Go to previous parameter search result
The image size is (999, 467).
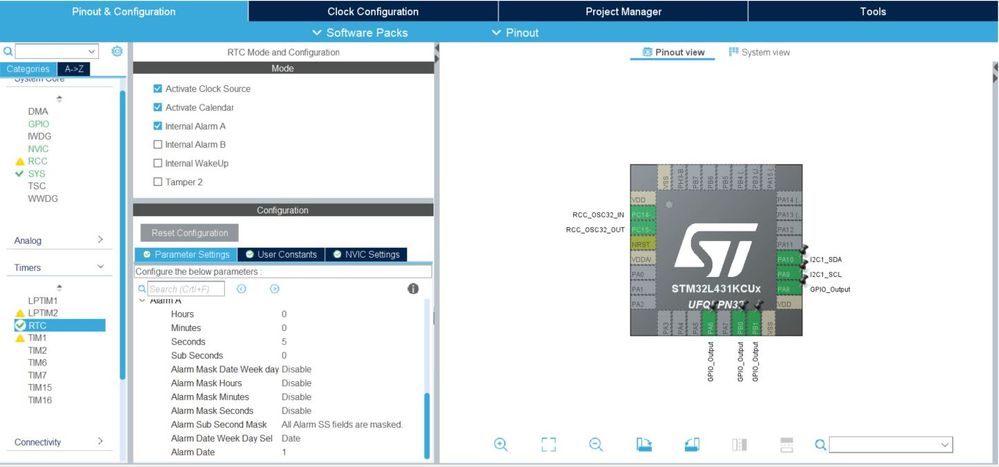[x=241, y=289]
